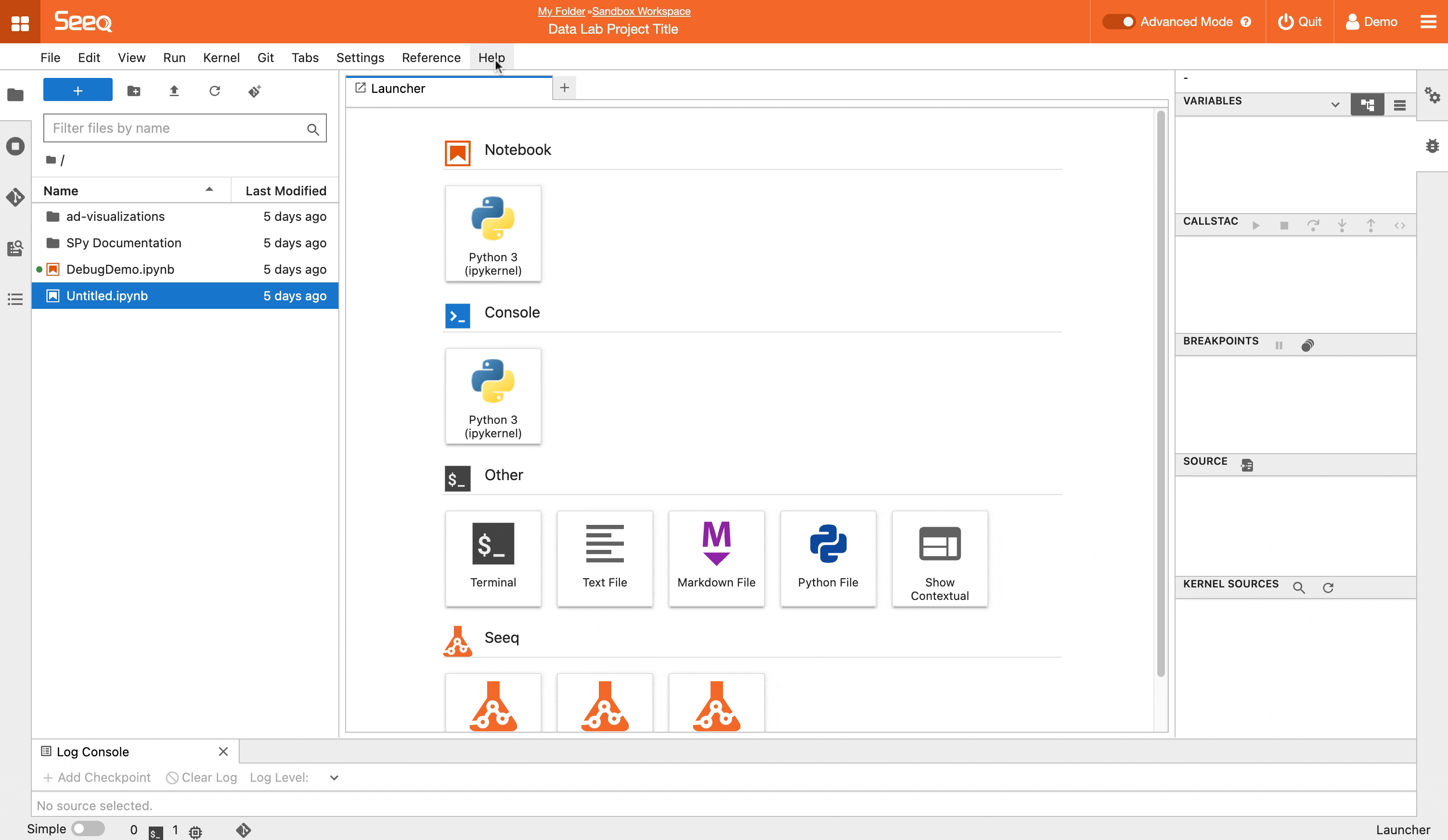Open the Kernel menu
Screen dimensions: 1448x840
(221, 57)
